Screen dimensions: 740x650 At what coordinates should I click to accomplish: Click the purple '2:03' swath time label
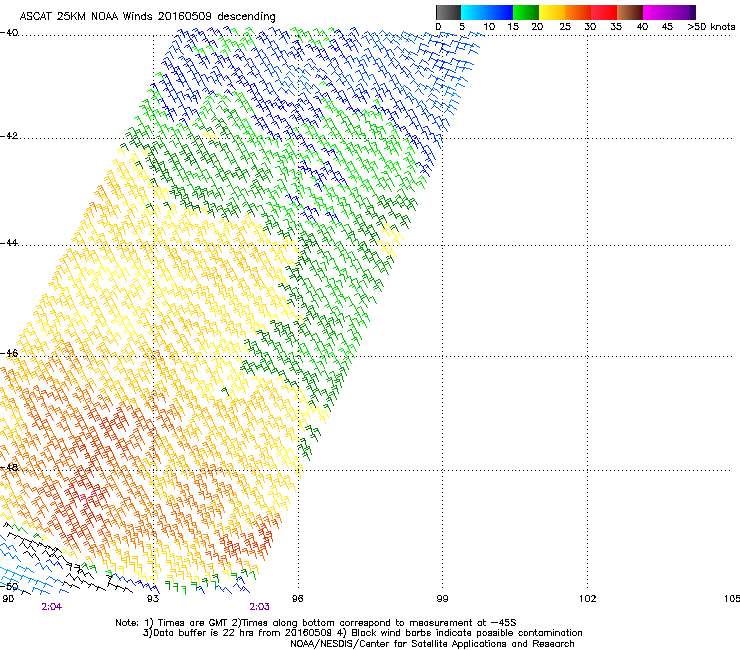260,607
